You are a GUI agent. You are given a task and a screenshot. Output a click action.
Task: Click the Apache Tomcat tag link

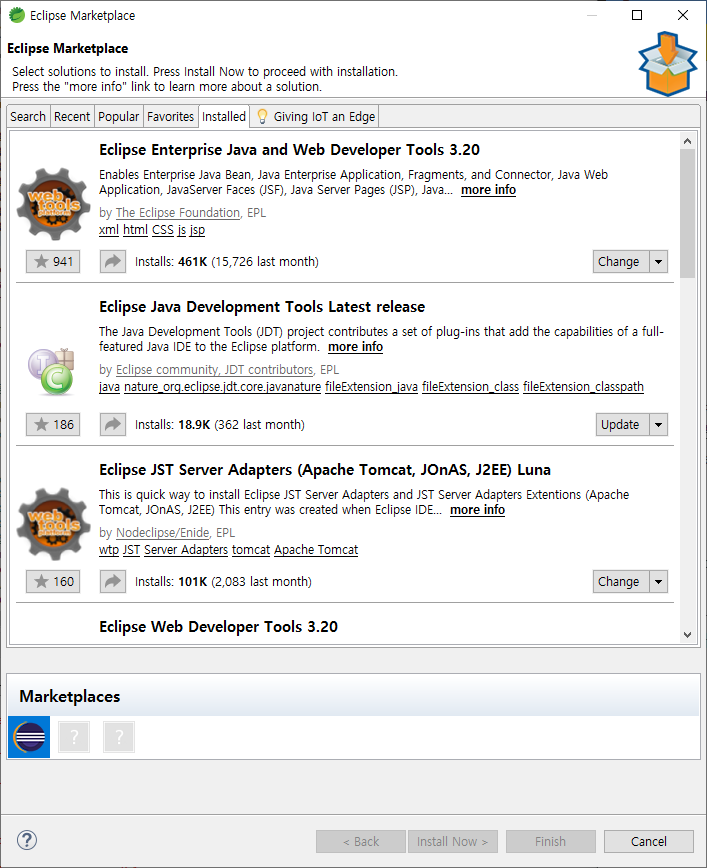click(x=316, y=550)
